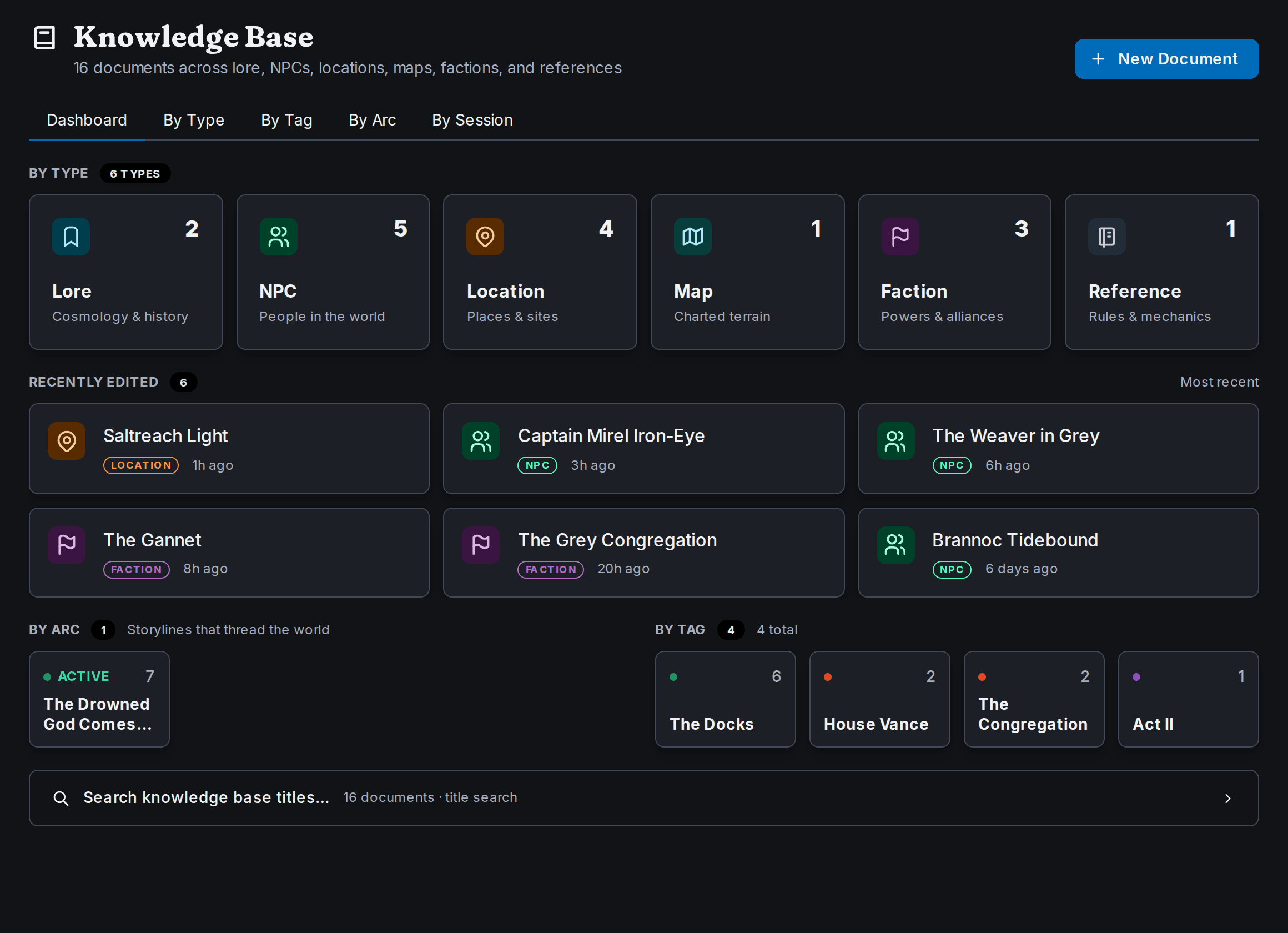Click the green dot on The Docks tag
Screen dimensions: 1288x933
(673, 677)
